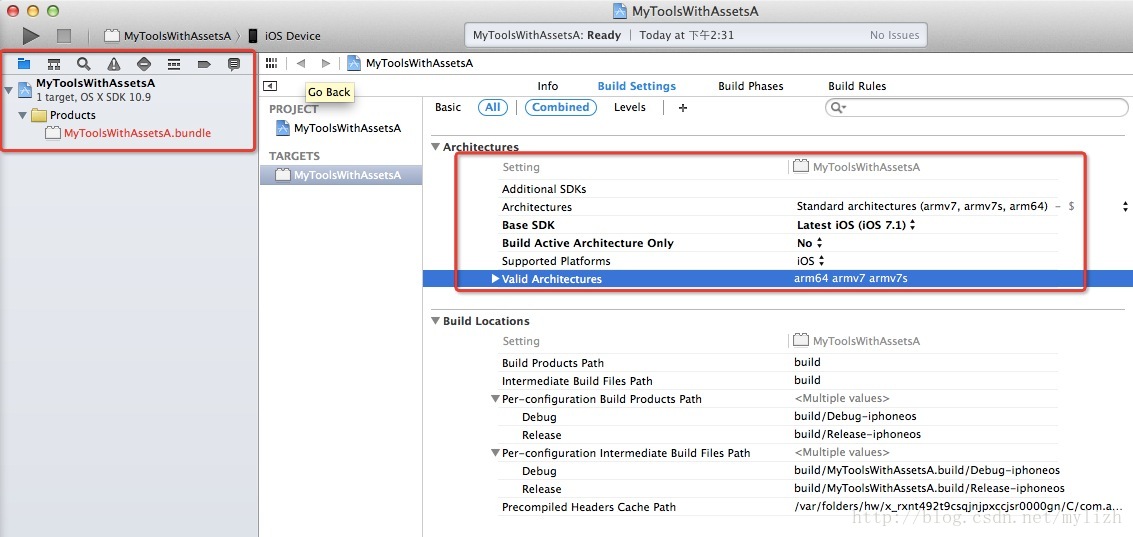The height and width of the screenshot is (537, 1133).
Task: Open the Base SDK popup
Action: point(857,225)
